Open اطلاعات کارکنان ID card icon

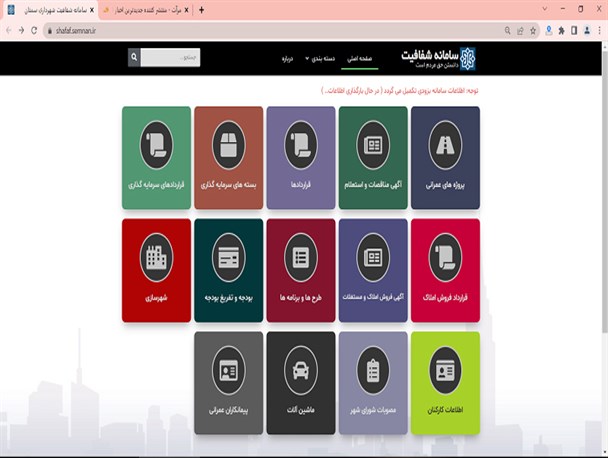click(445, 370)
